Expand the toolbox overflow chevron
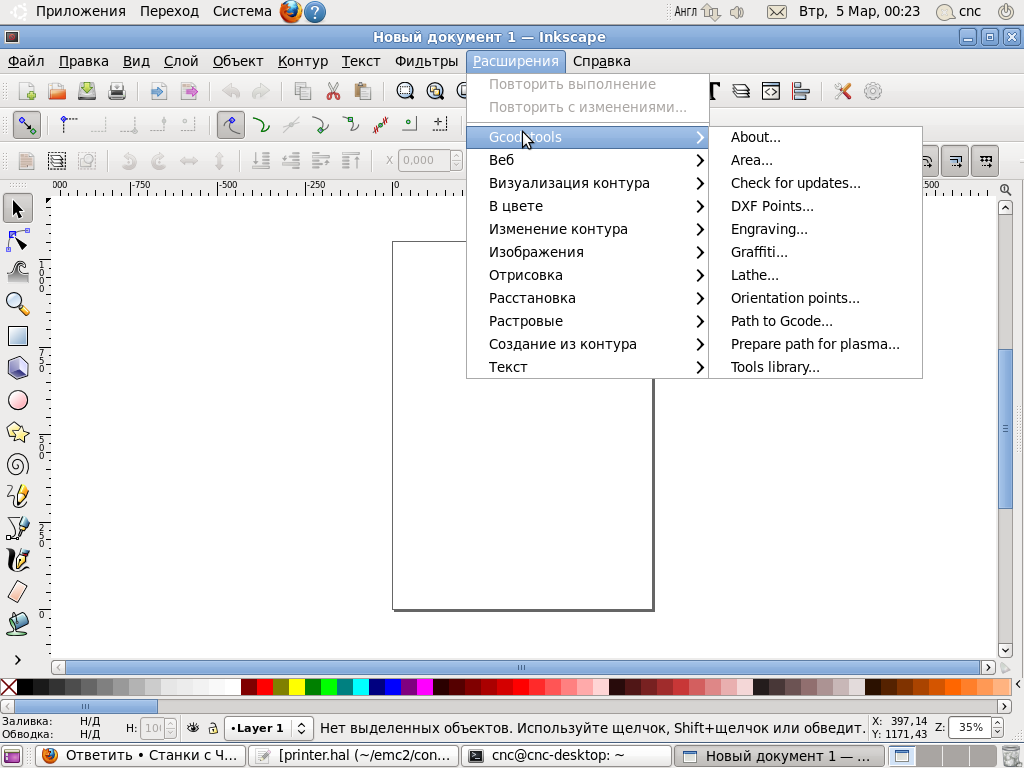Image resolution: width=1024 pixels, height=768 pixels. tap(18, 660)
